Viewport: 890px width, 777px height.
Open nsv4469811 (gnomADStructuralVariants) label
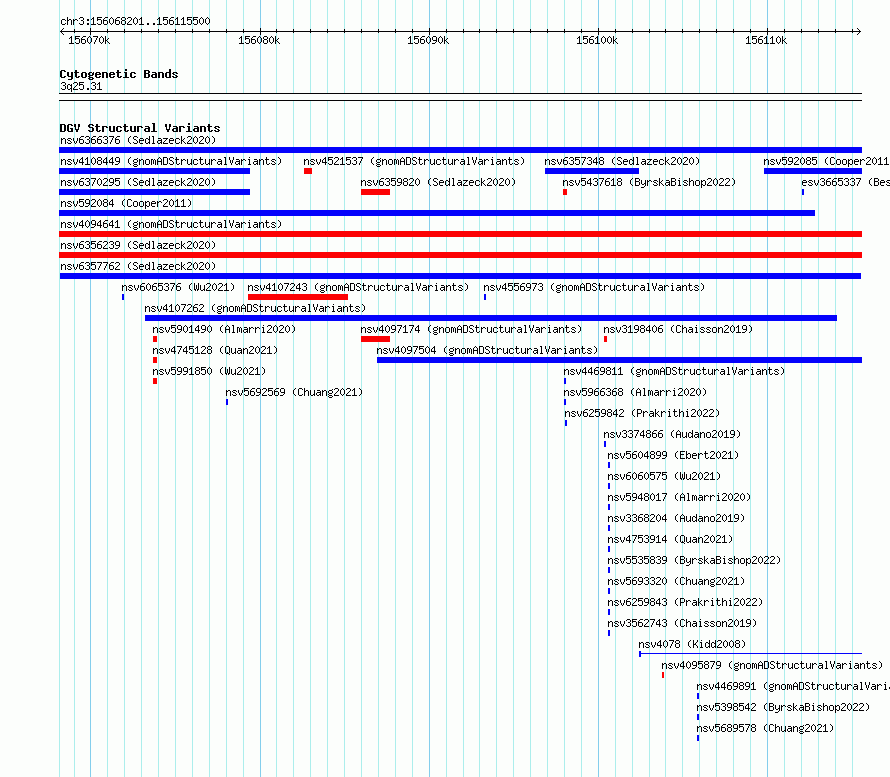coord(674,371)
